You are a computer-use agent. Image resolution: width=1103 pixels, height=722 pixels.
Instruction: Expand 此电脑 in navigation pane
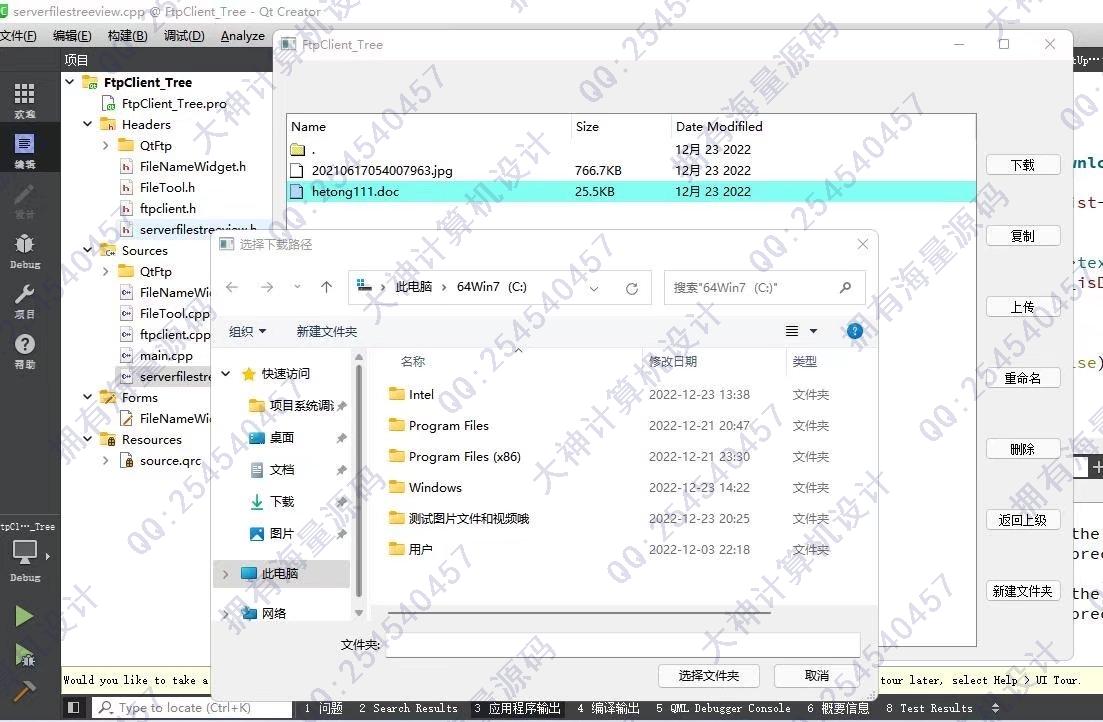coord(226,574)
